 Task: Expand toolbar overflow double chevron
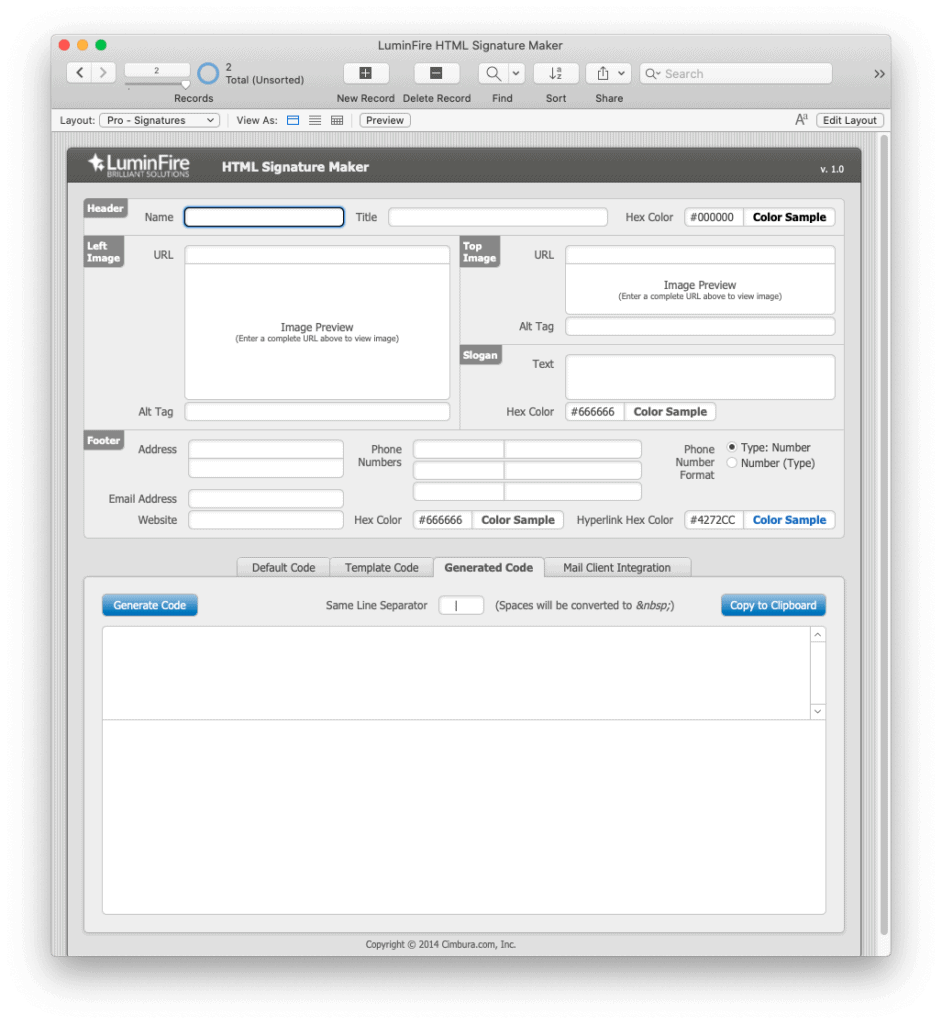tap(879, 74)
